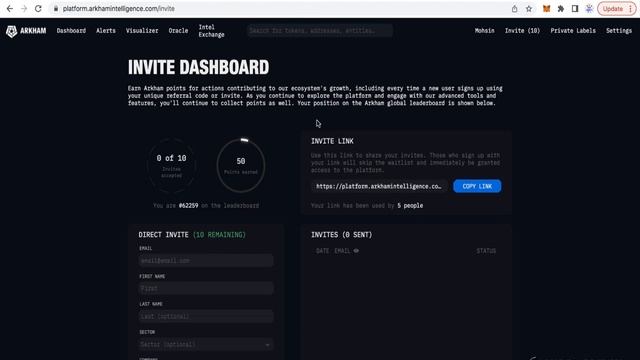Click the INVITE DASHBOARD title
Image resolution: width=640 pixels, height=360 pixels.
coord(198,67)
